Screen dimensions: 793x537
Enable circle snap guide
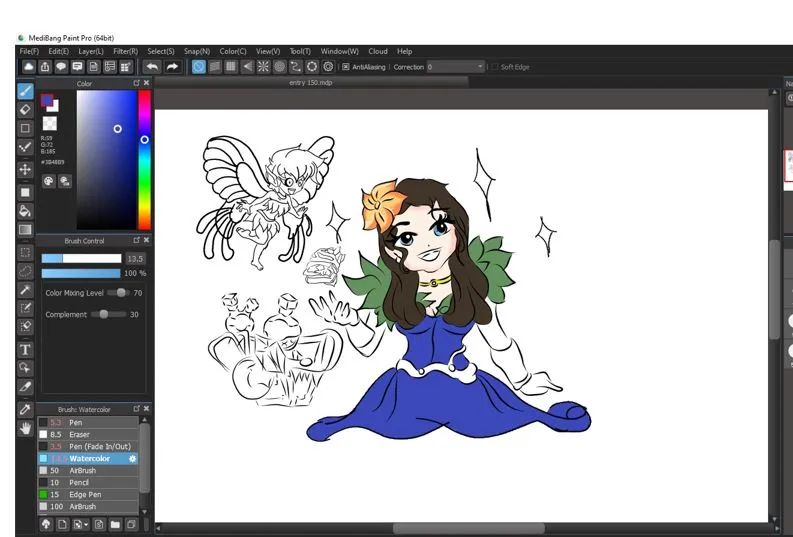tap(280, 67)
